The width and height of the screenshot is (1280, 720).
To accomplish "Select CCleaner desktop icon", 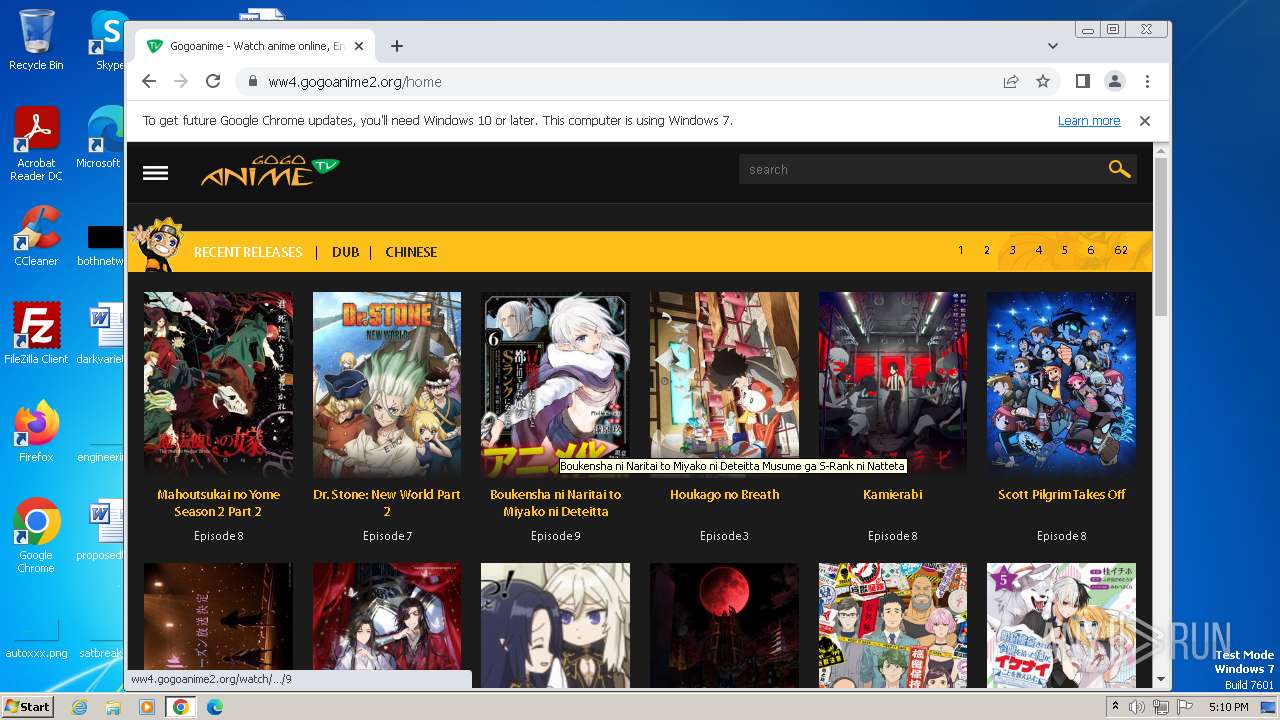I will (36, 237).
